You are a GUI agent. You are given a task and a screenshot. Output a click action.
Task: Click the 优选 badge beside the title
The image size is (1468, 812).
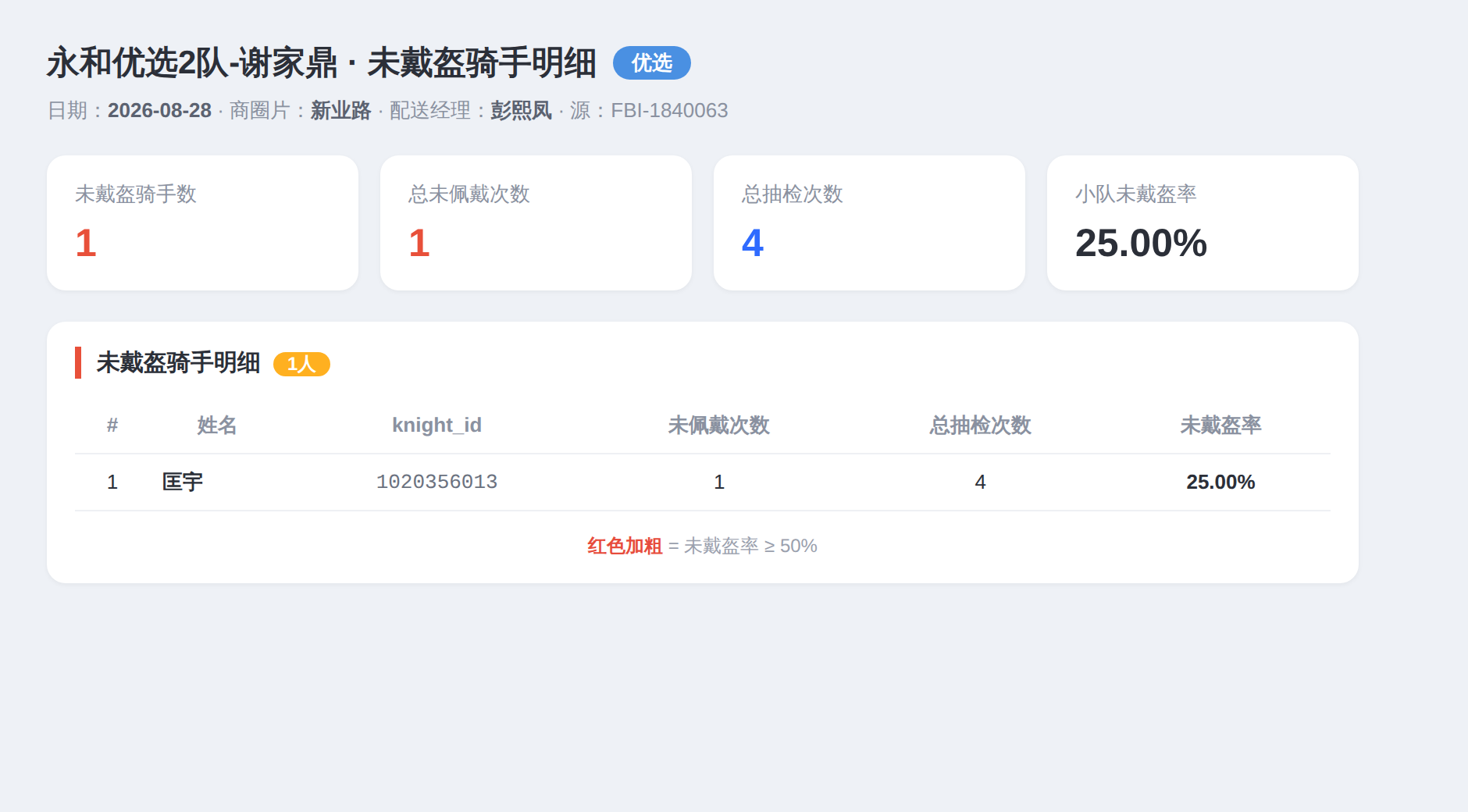tap(651, 62)
